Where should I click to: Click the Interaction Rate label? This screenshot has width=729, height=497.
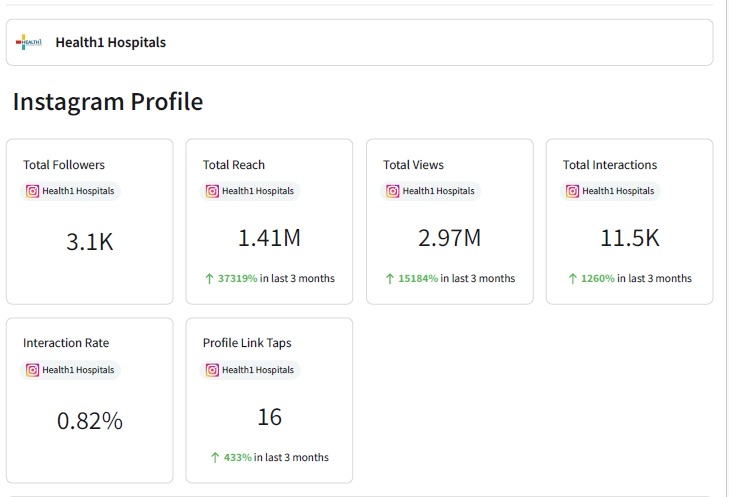click(x=66, y=343)
